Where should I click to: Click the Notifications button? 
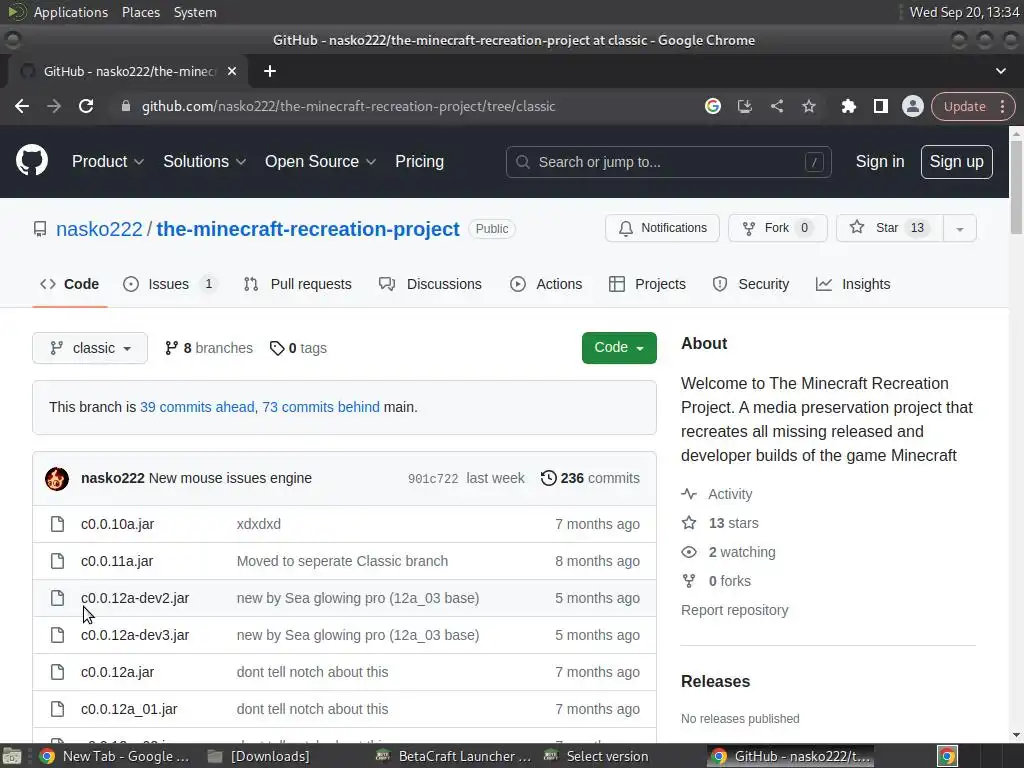[662, 228]
